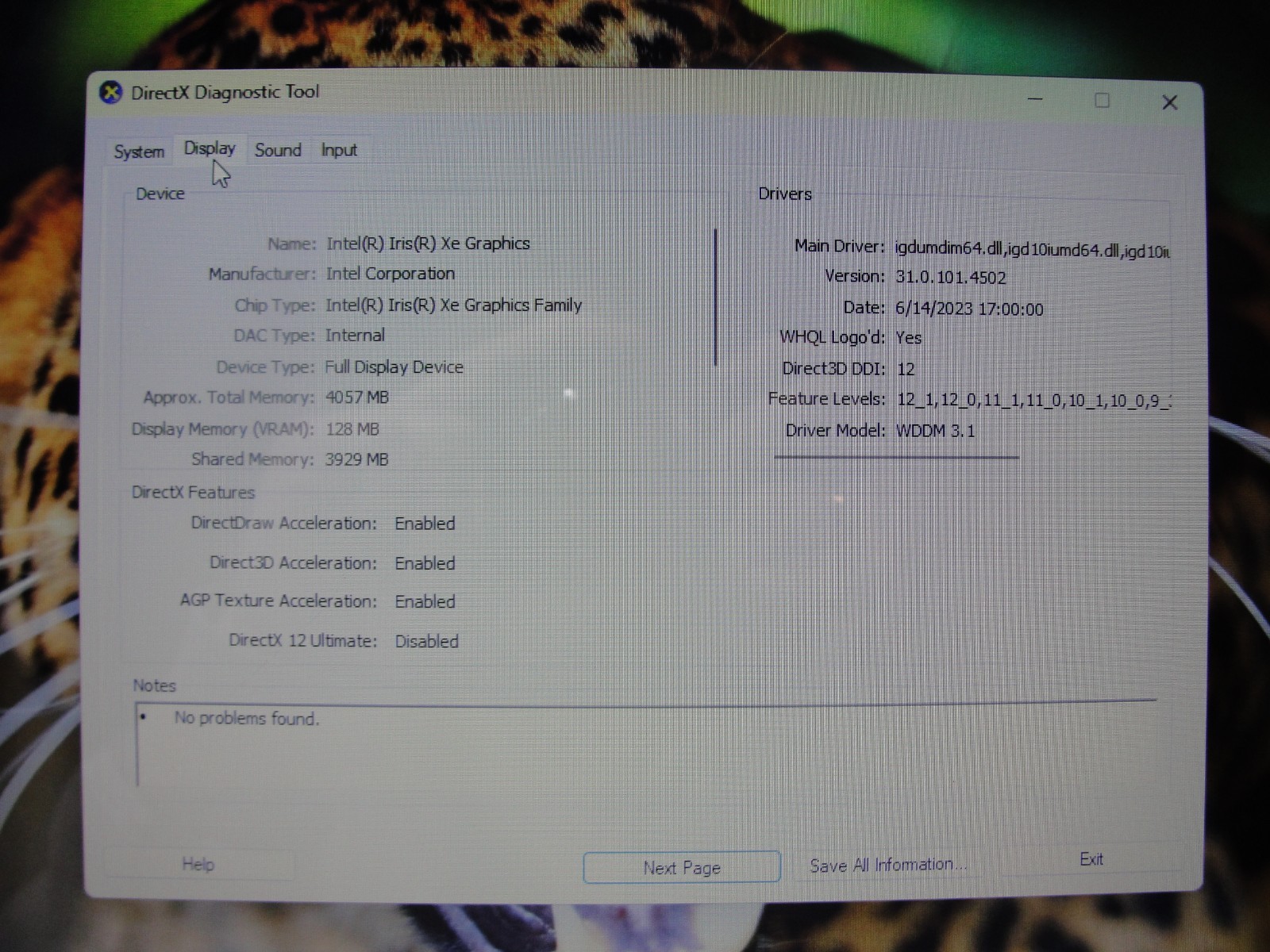This screenshot has height=952, width=1270.
Task: Select the Display tab
Action: (210, 148)
